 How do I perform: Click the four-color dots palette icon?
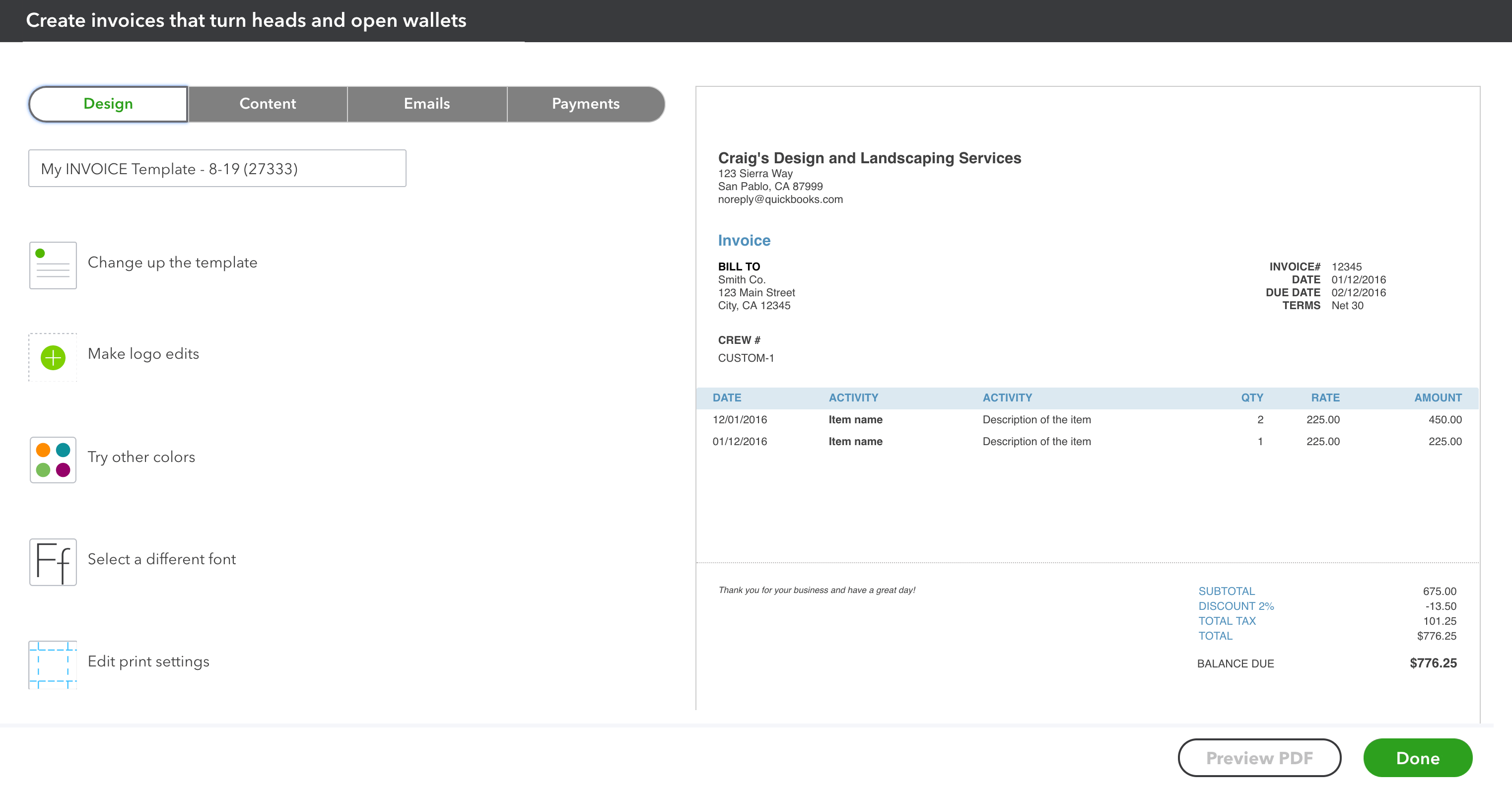point(53,460)
